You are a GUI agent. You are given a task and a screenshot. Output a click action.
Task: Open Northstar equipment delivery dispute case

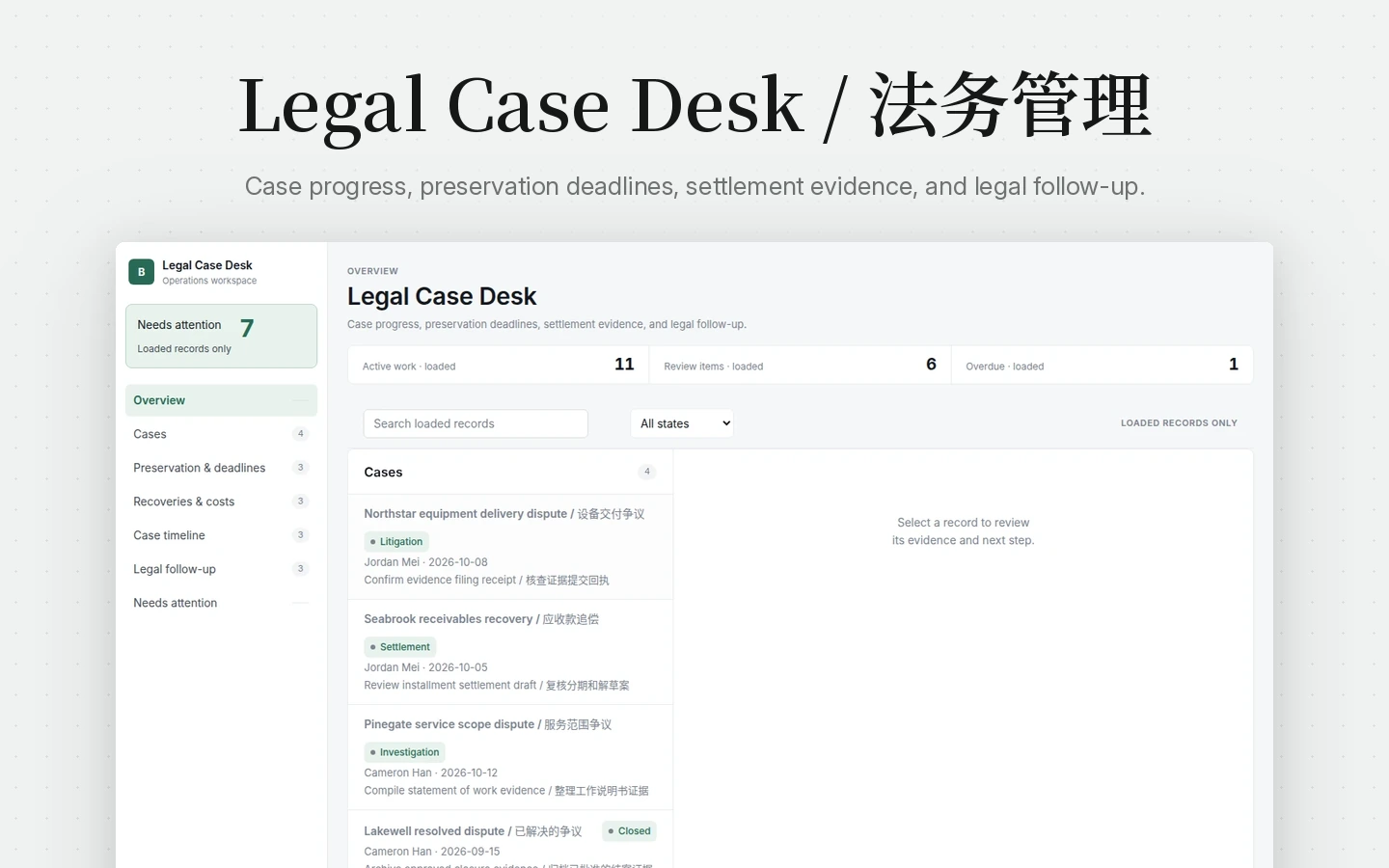click(510, 547)
